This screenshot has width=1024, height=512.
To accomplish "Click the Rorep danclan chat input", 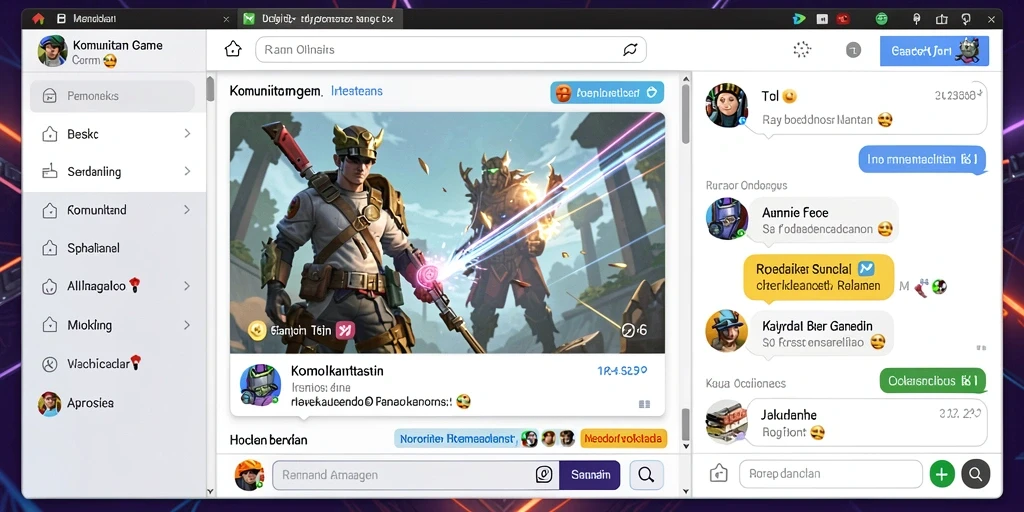I will point(831,473).
